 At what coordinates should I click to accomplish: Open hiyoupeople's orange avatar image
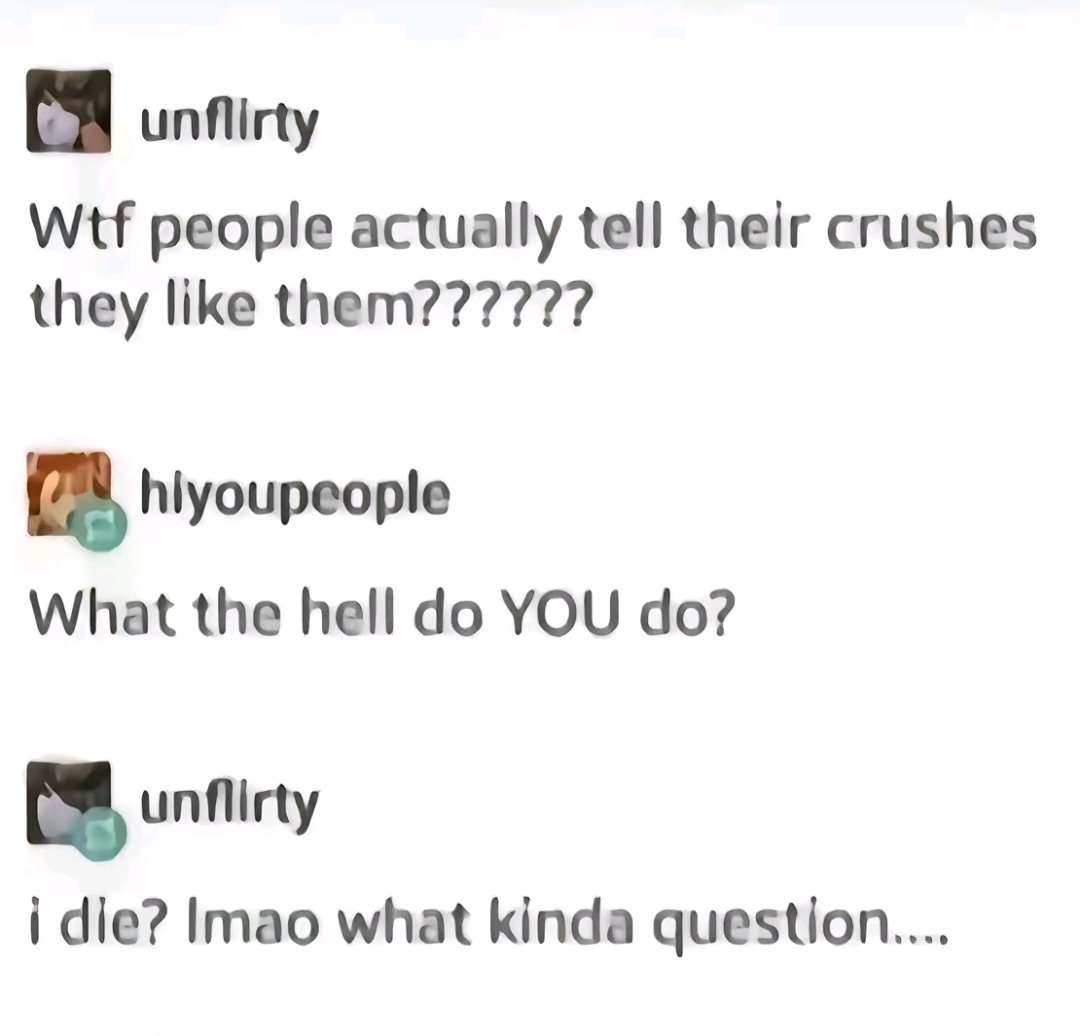click(68, 493)
